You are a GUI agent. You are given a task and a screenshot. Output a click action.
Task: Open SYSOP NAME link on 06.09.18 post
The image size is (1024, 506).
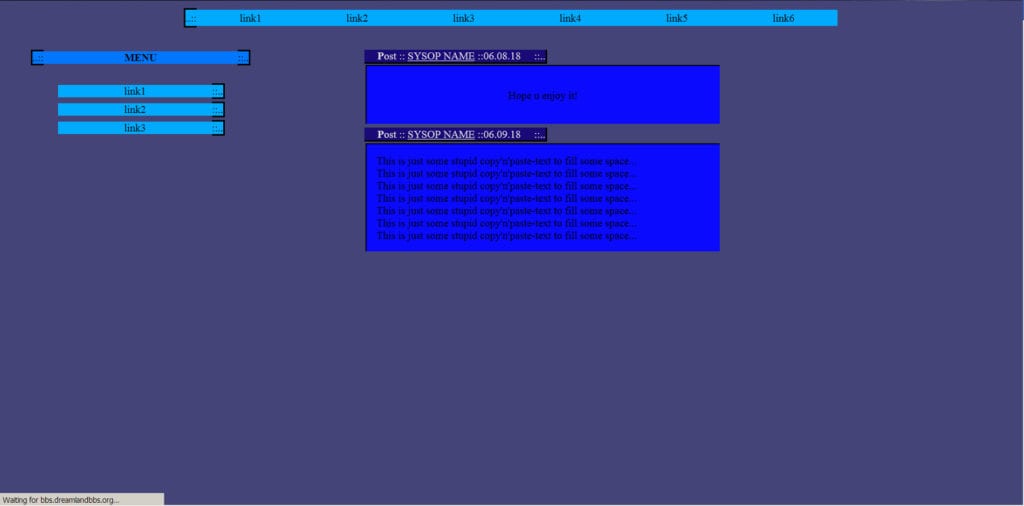point(441,134)
